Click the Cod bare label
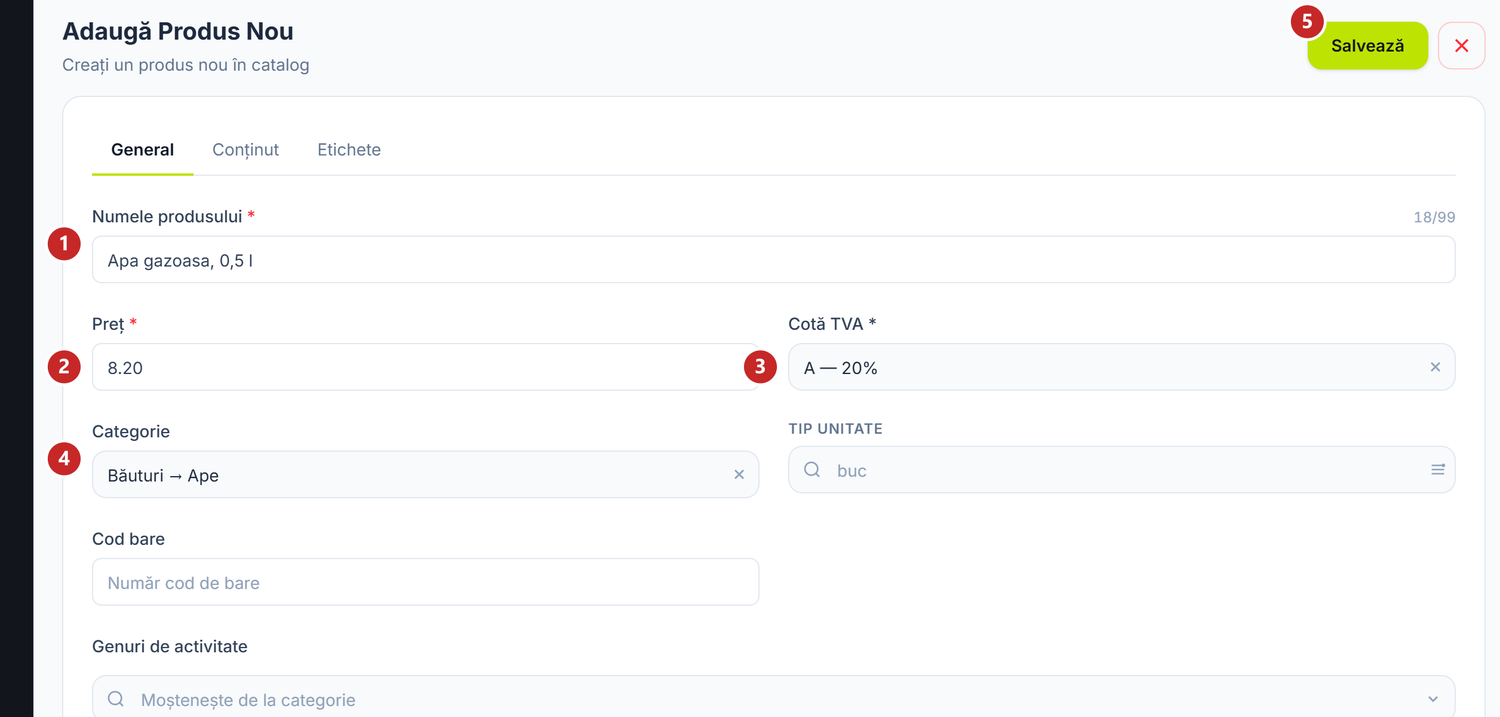Image resolution: width=1500 pixels, height=717 pixels. [128, 539]
